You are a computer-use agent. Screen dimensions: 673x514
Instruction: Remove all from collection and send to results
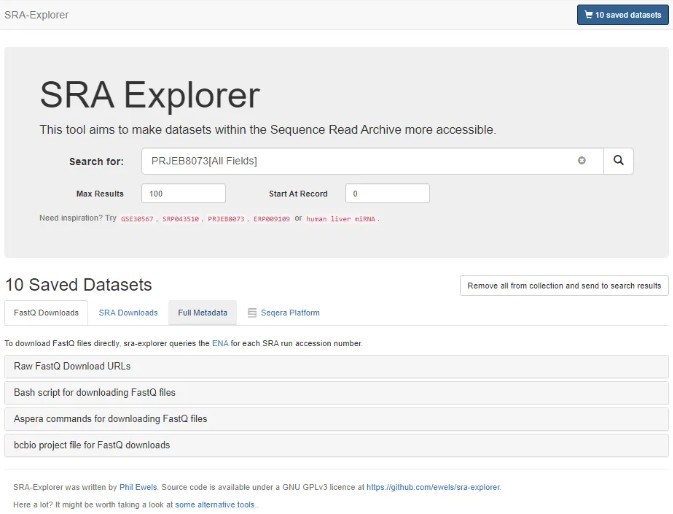point(564,285)
